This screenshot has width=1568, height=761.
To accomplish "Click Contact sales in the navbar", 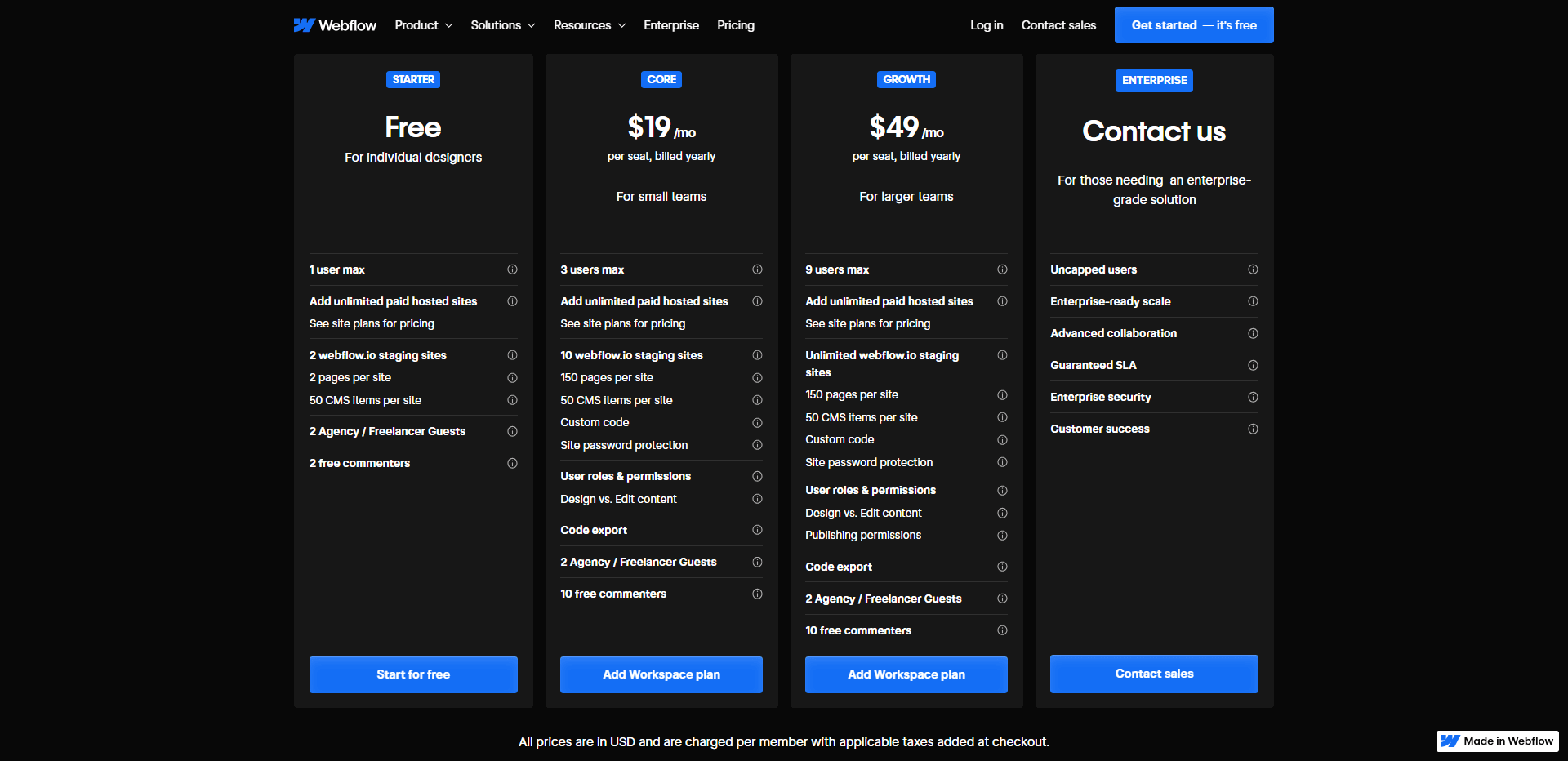I will (x=1058, y=25).
